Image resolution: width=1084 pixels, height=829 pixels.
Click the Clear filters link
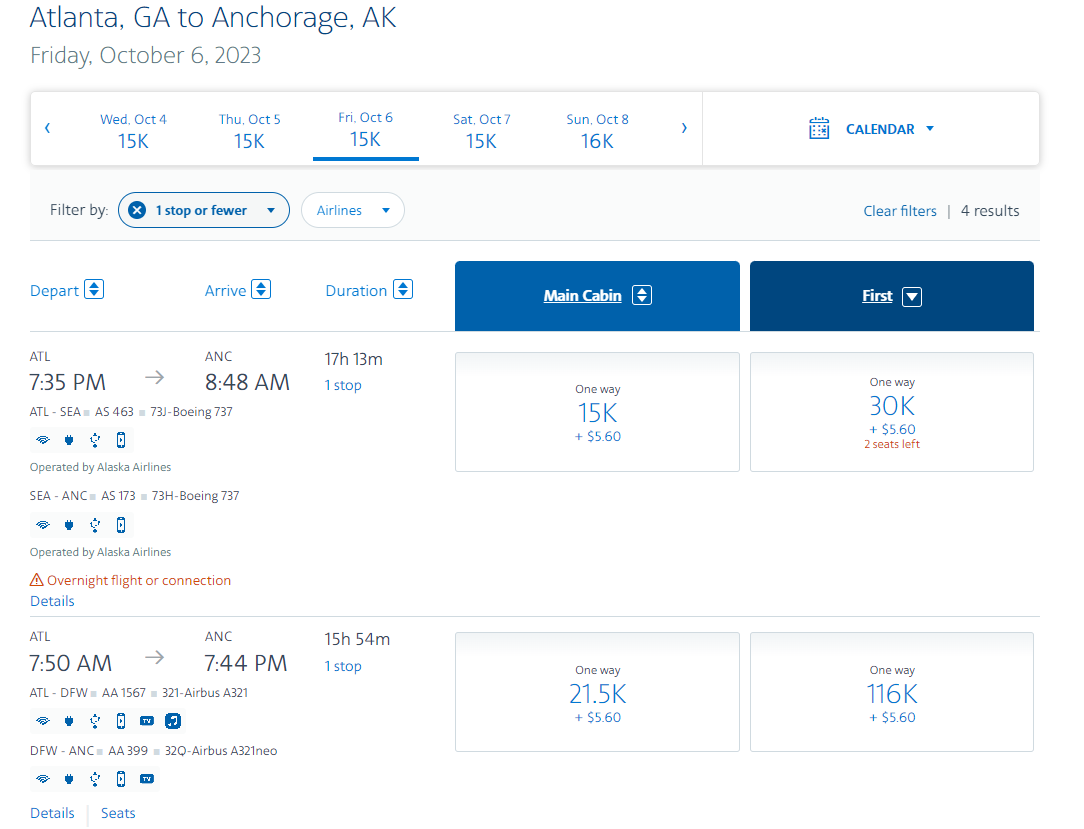pos(900,210)
